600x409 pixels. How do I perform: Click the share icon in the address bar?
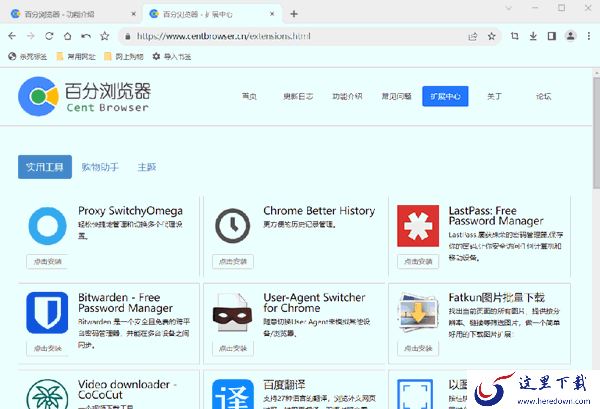(473, 36)
